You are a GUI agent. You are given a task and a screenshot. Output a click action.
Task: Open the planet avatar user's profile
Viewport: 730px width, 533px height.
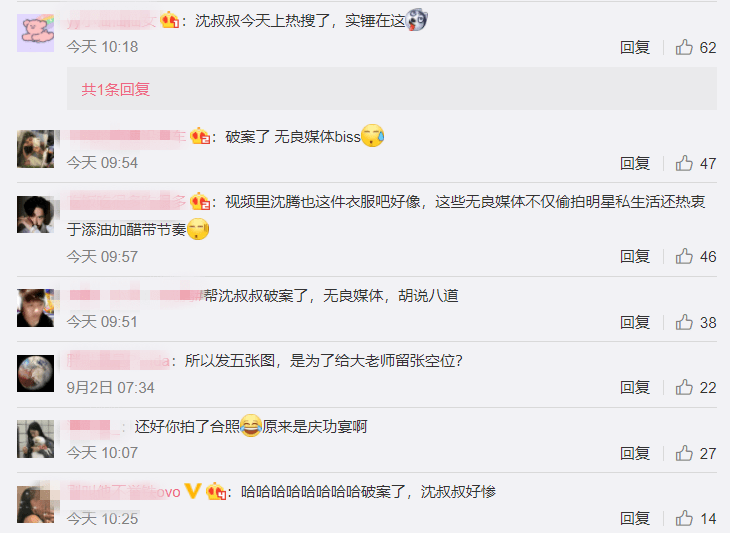pos(35,373)
